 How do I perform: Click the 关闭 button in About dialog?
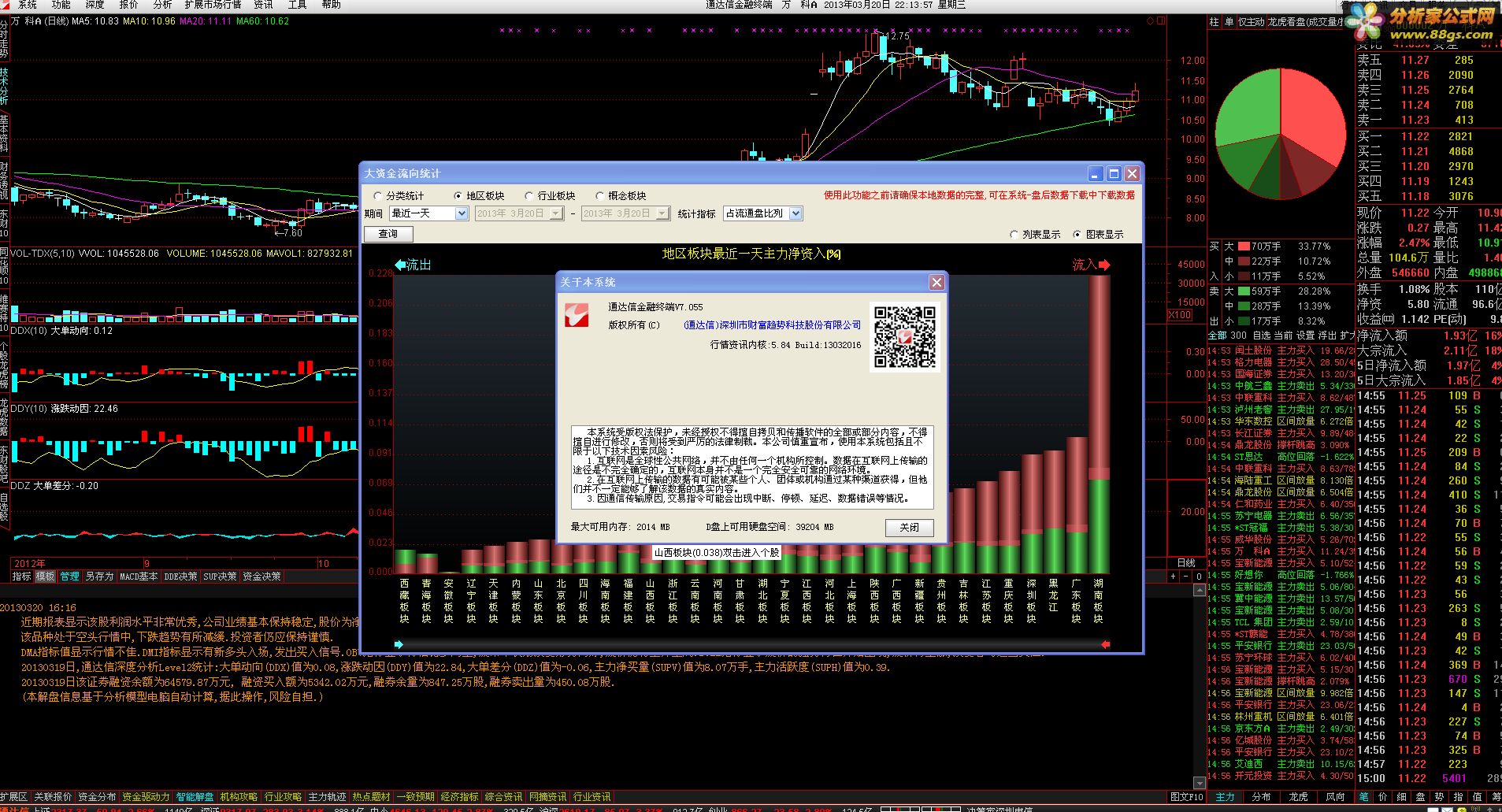point(909,528)
